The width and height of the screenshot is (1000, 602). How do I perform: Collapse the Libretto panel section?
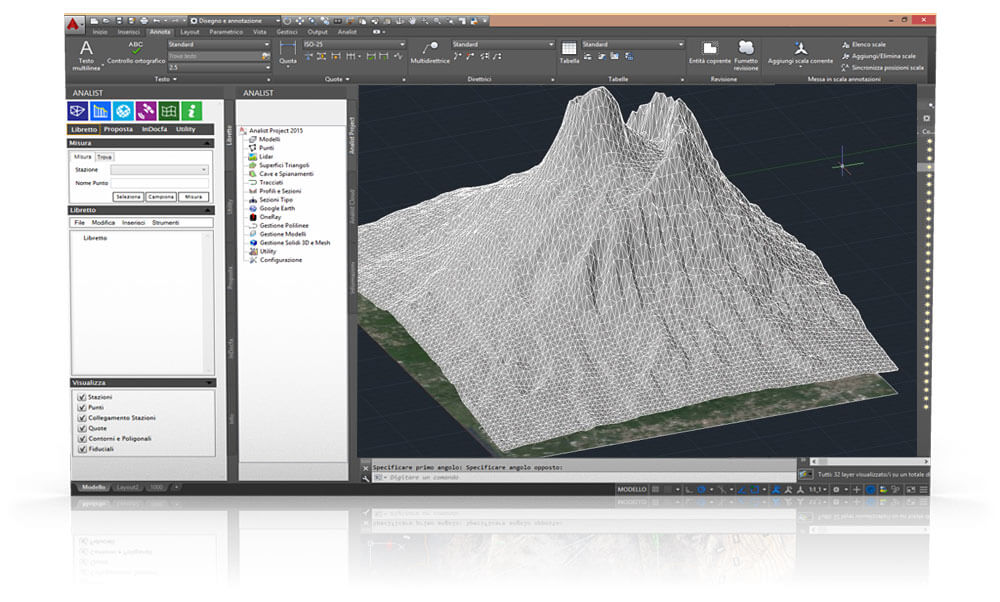point(207,210)
